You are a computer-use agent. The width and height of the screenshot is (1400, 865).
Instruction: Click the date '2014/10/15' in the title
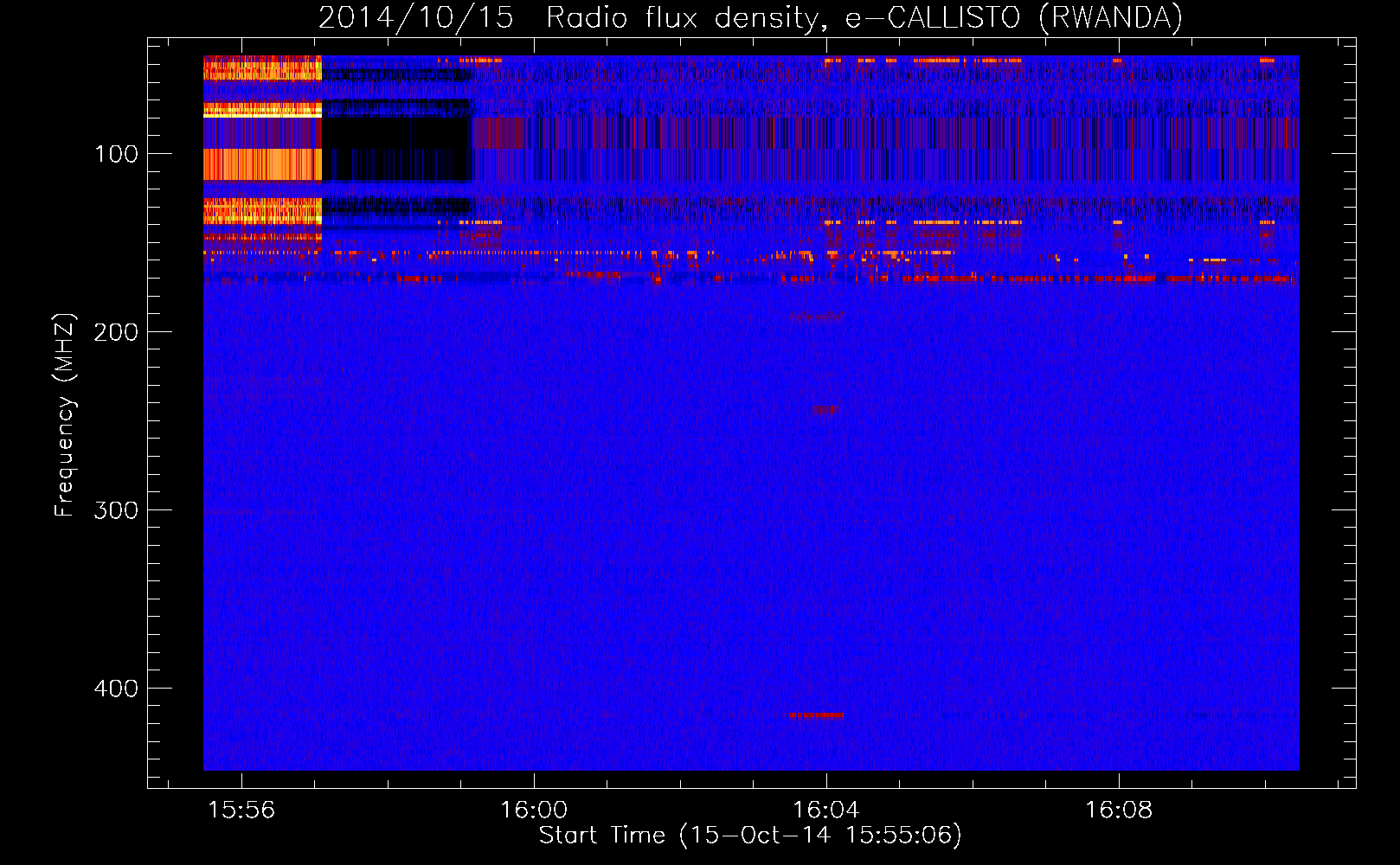click(416, 17)
